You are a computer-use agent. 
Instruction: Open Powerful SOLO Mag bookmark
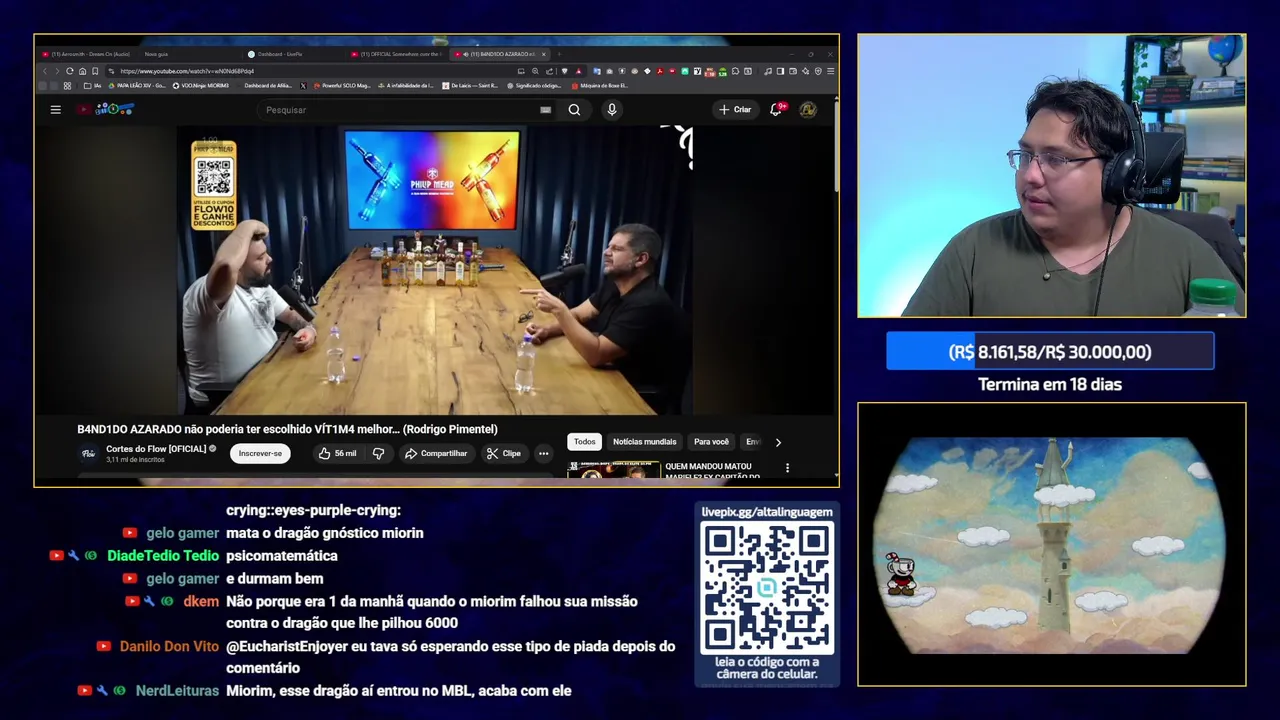tap(342, 86)
